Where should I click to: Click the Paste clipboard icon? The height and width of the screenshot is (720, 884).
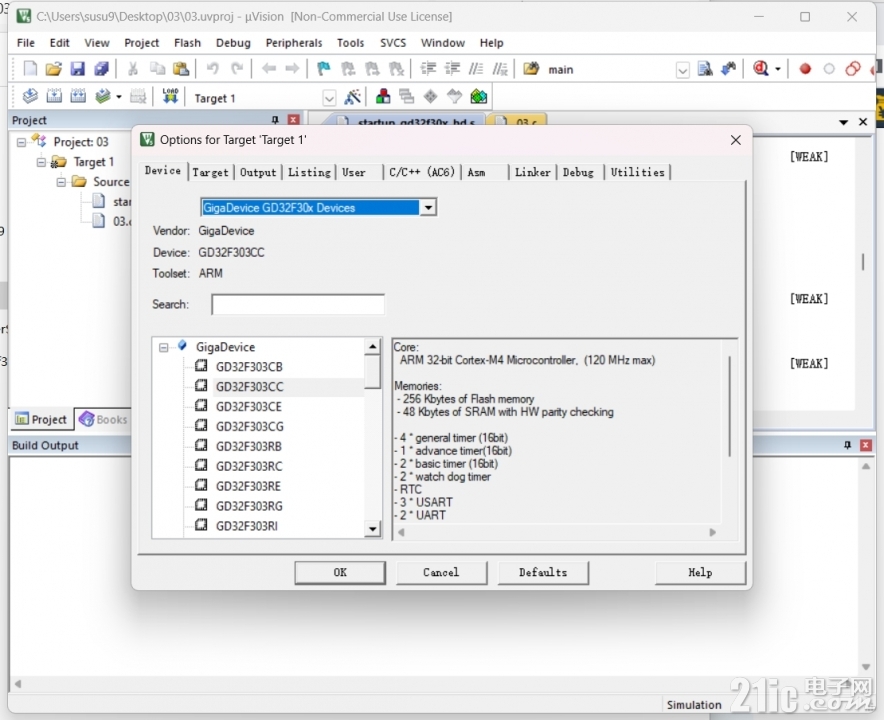pyautogui.click(x=180, y=69)
